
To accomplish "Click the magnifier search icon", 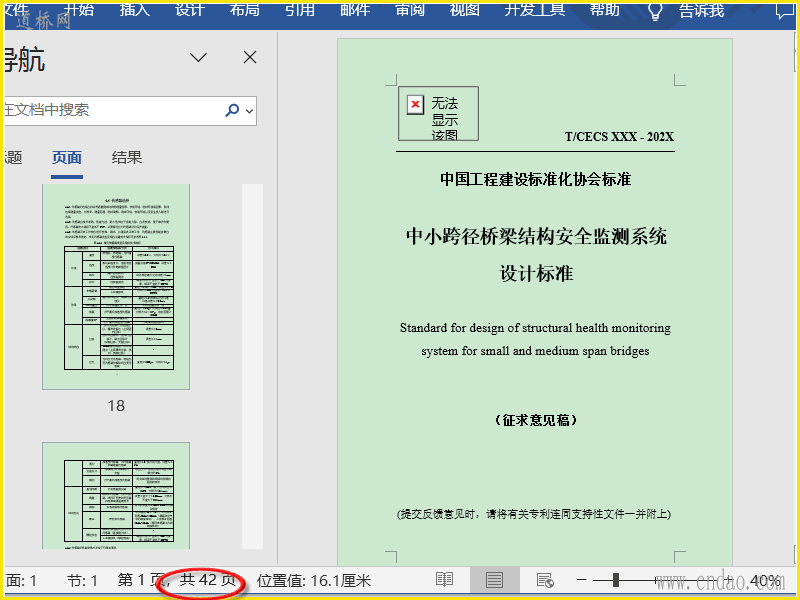I will [232, 110].
